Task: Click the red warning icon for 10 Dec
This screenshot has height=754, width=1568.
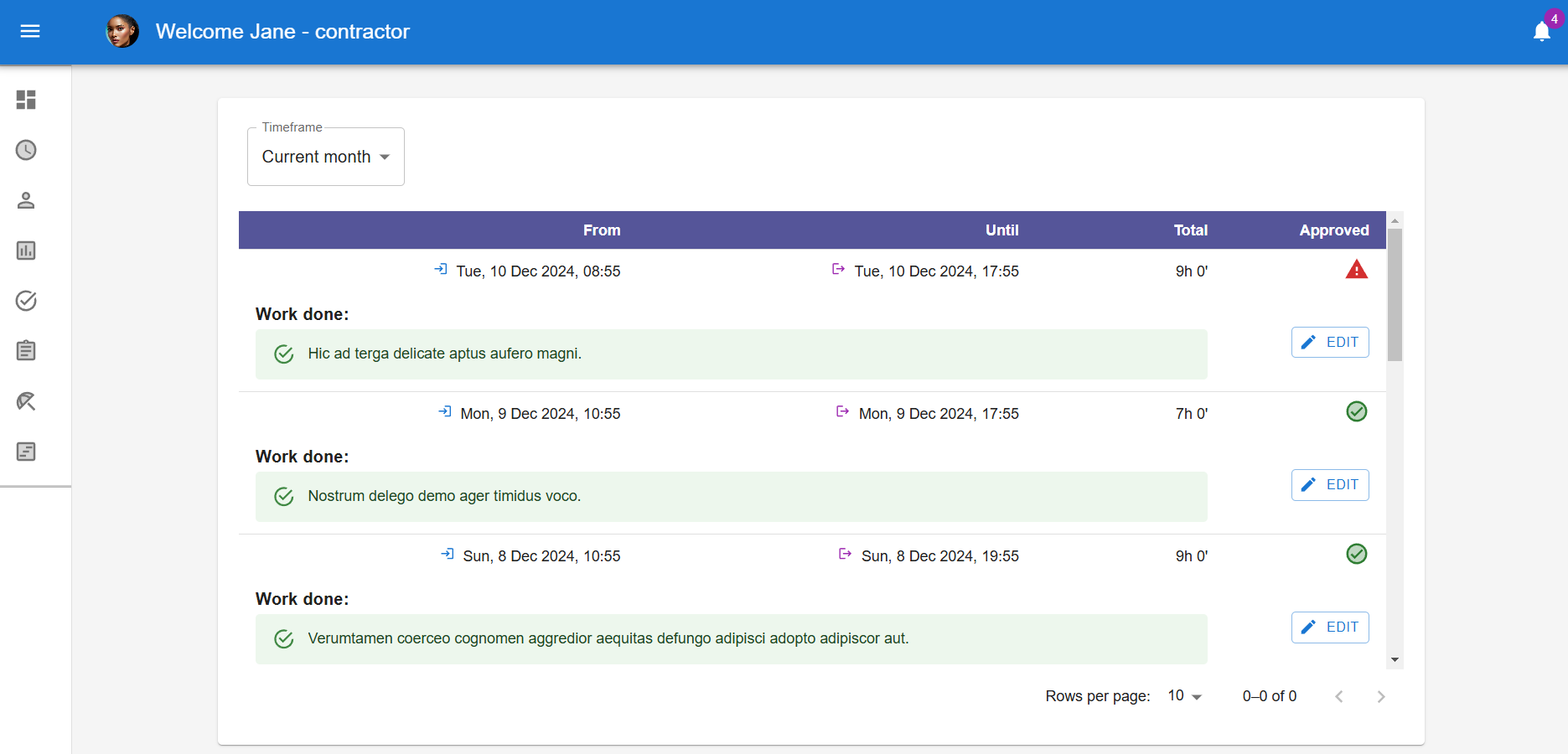Action: click(x=1357, y=270)
